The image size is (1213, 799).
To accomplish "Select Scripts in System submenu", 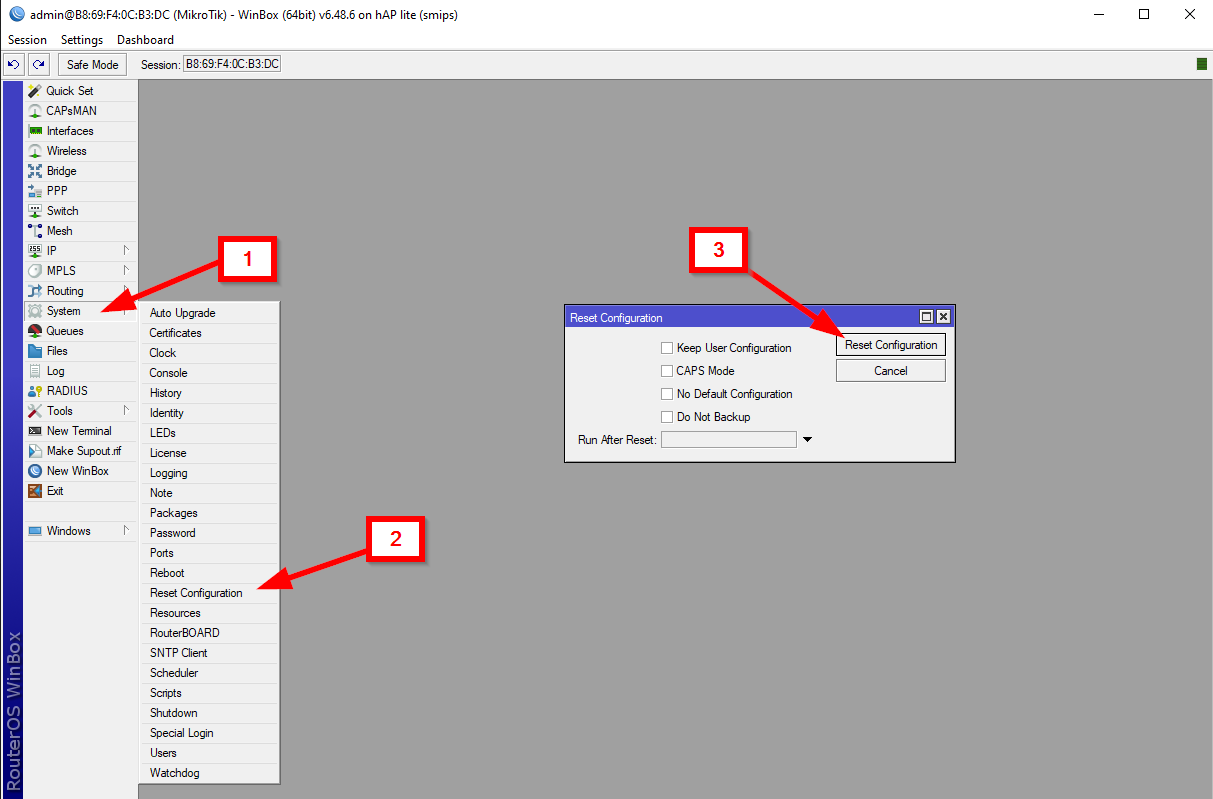I will pyautogui.click(x=209, y=693).
